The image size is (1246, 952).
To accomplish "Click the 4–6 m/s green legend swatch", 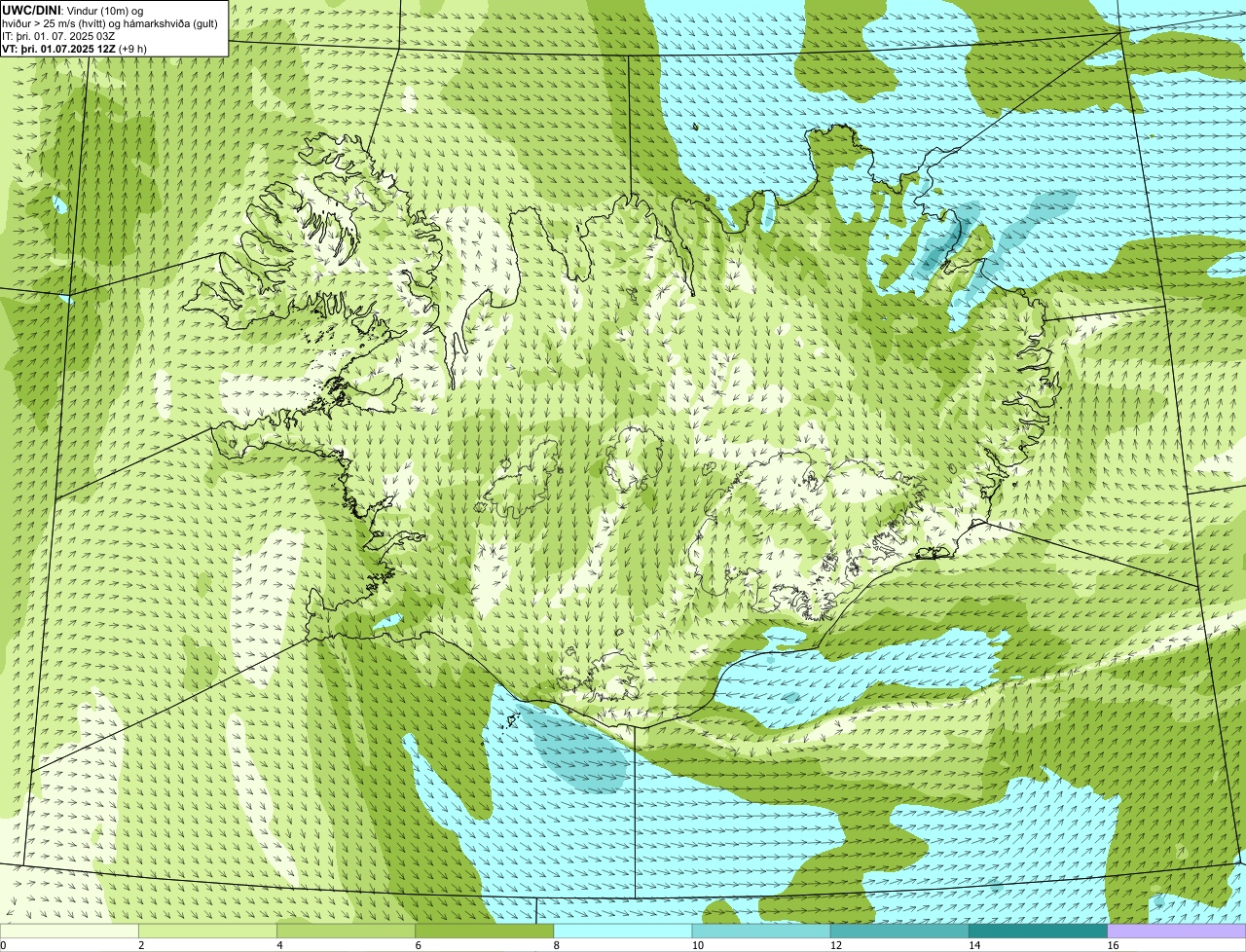I will (x=346, y=931).
